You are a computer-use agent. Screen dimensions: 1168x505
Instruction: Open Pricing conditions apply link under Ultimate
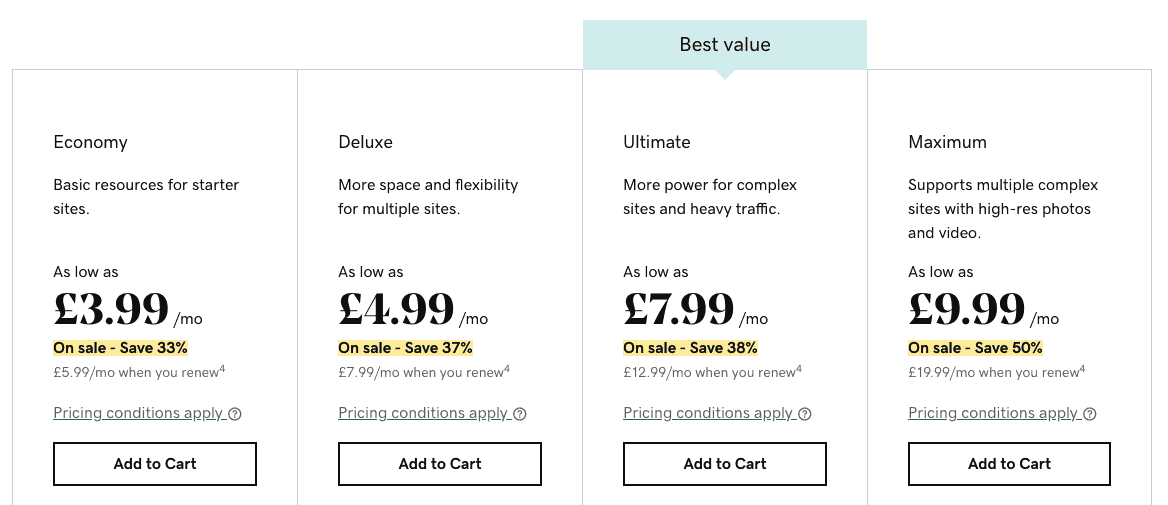coord(708,413)
